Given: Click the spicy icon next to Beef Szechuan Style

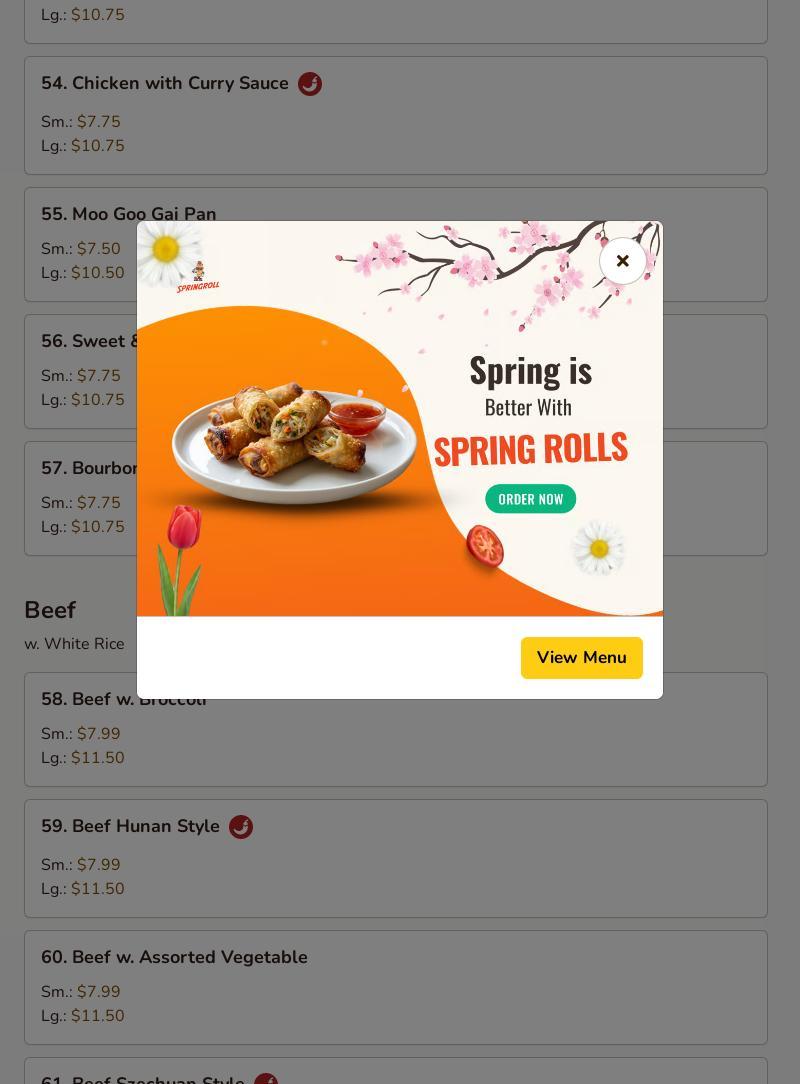Looking at the screenshot, I should point(266,1078).
